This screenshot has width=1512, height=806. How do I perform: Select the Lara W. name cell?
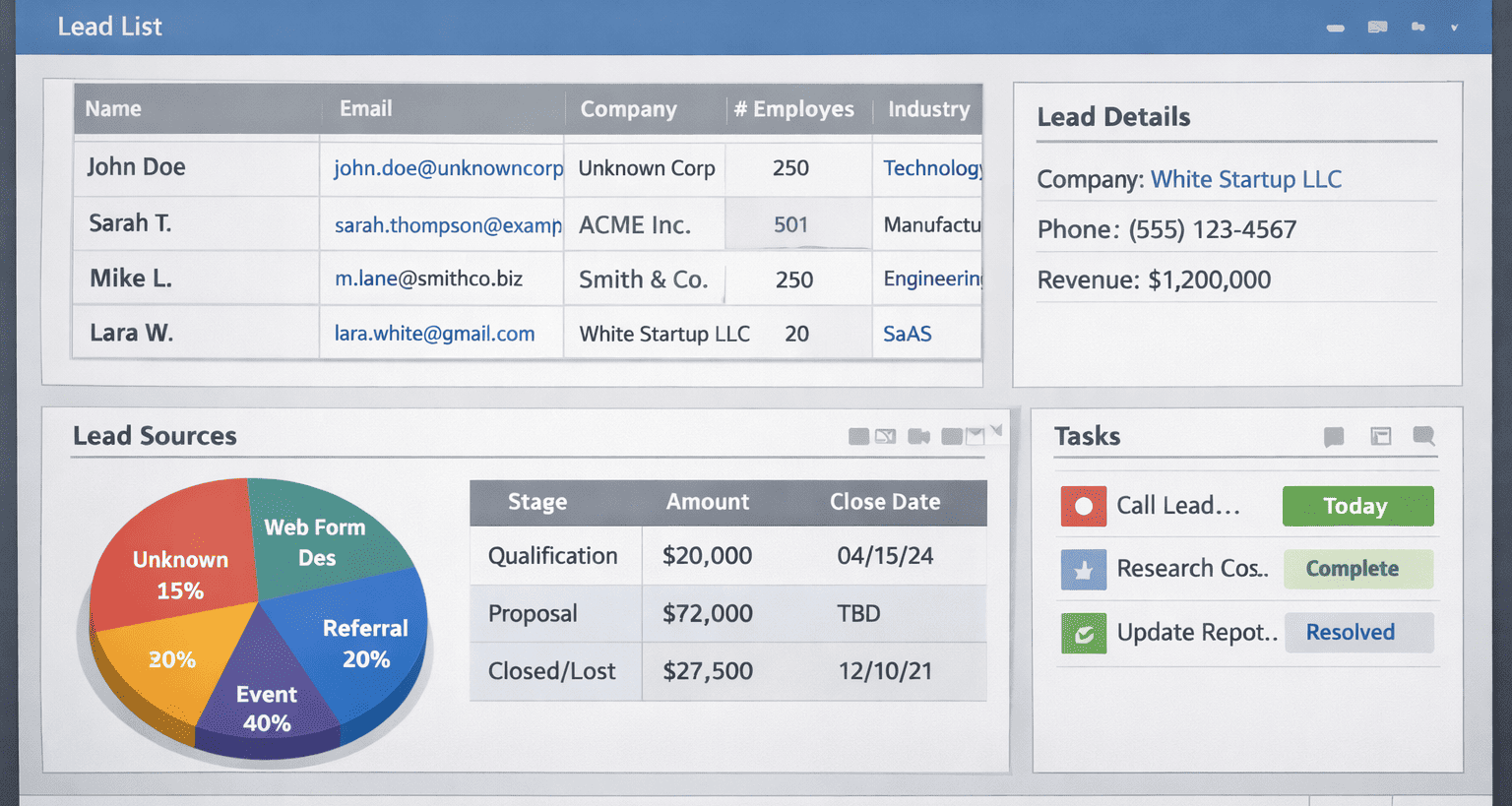point(197,333)
